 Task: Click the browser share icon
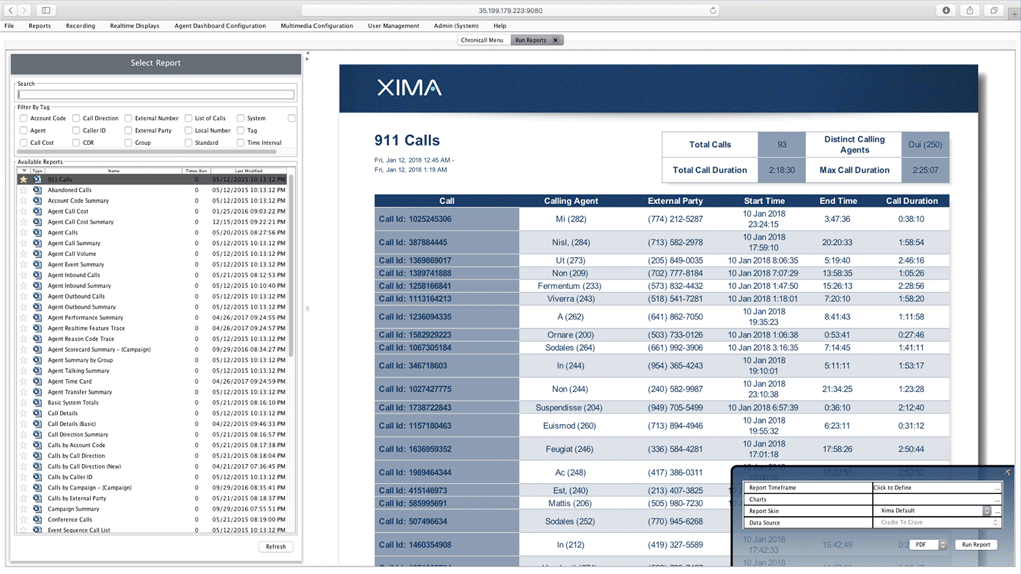[x=970, y=10]
